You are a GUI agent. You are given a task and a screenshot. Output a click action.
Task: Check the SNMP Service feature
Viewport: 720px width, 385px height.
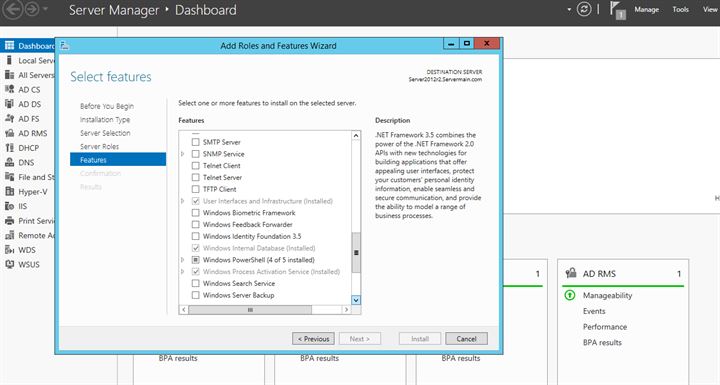point(196,154)
